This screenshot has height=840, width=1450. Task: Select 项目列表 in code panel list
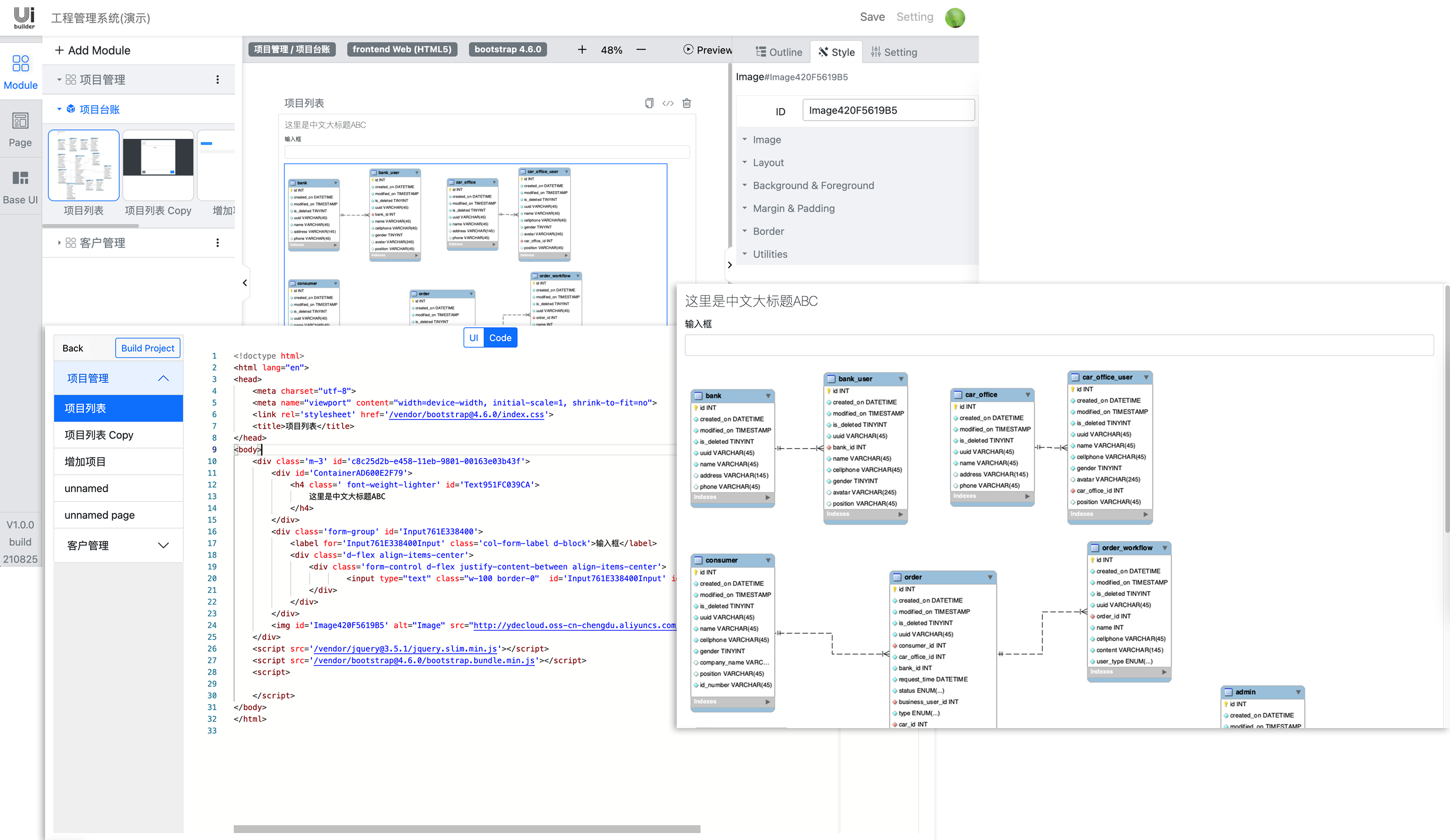[118, 408]
